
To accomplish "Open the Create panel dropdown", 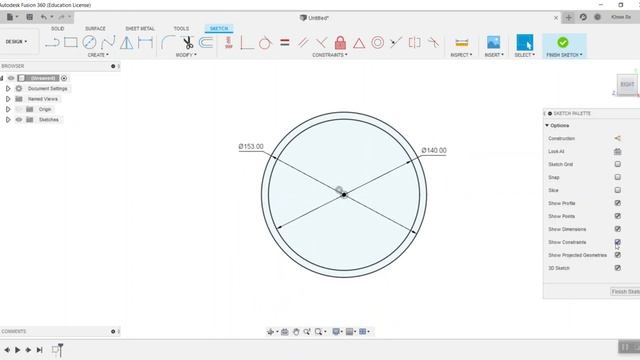I will [x=98, y=55].
